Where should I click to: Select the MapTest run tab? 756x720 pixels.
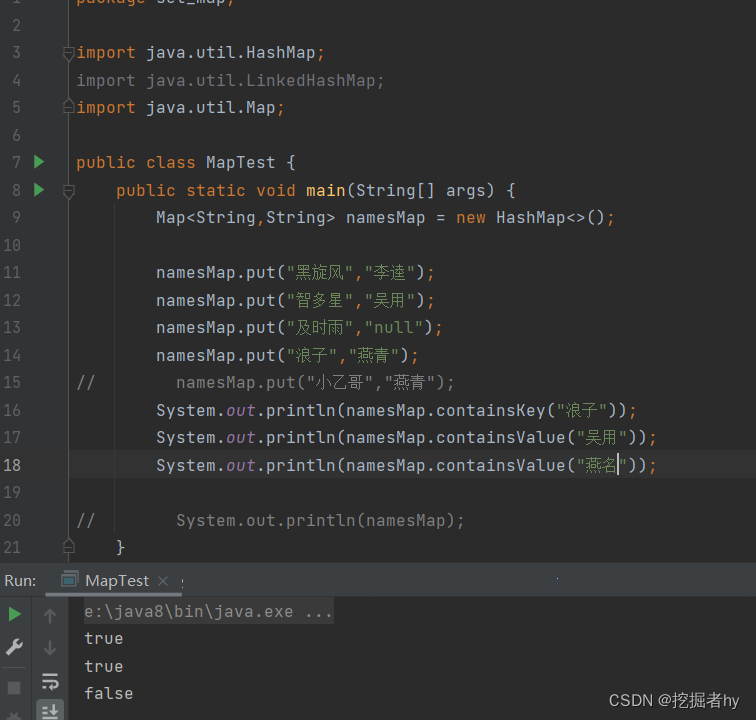116,581
